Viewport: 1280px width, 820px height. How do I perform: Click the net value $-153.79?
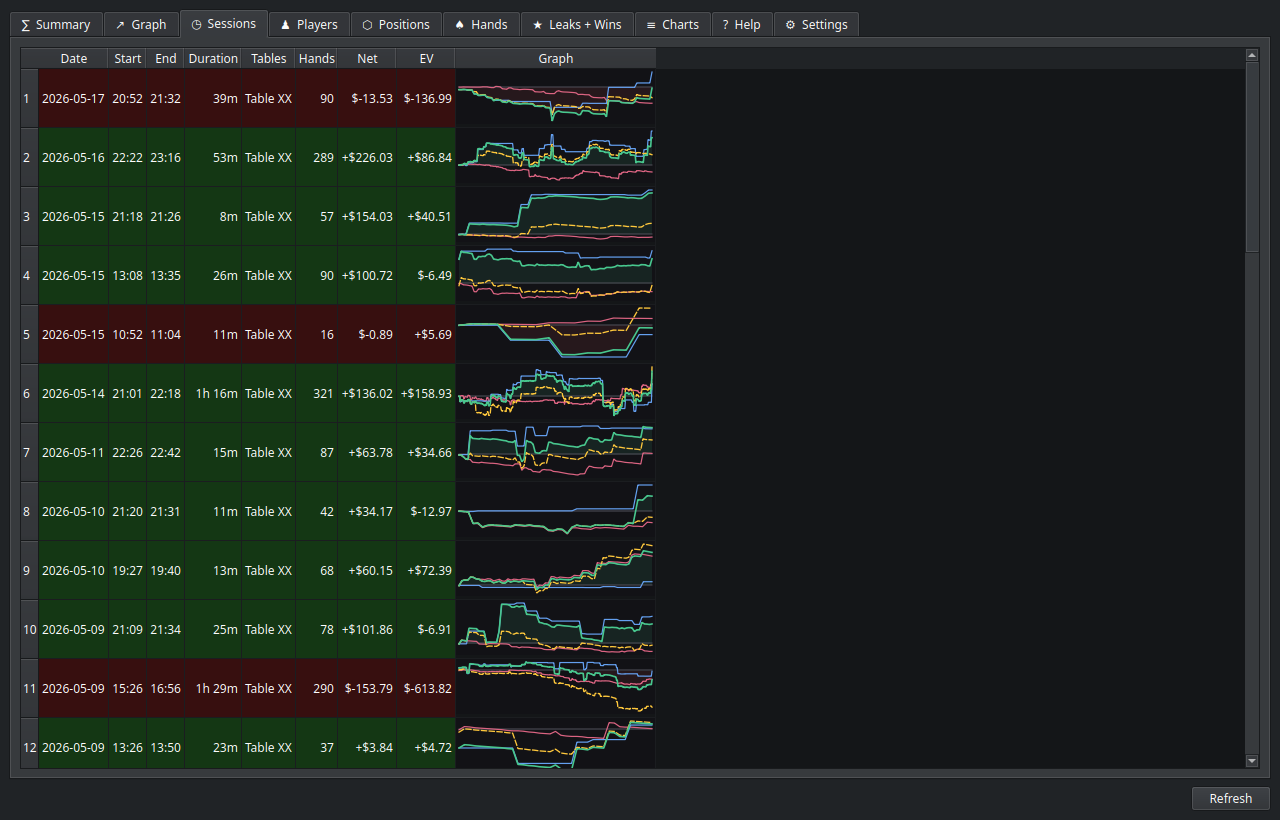(x=369, y=688)
